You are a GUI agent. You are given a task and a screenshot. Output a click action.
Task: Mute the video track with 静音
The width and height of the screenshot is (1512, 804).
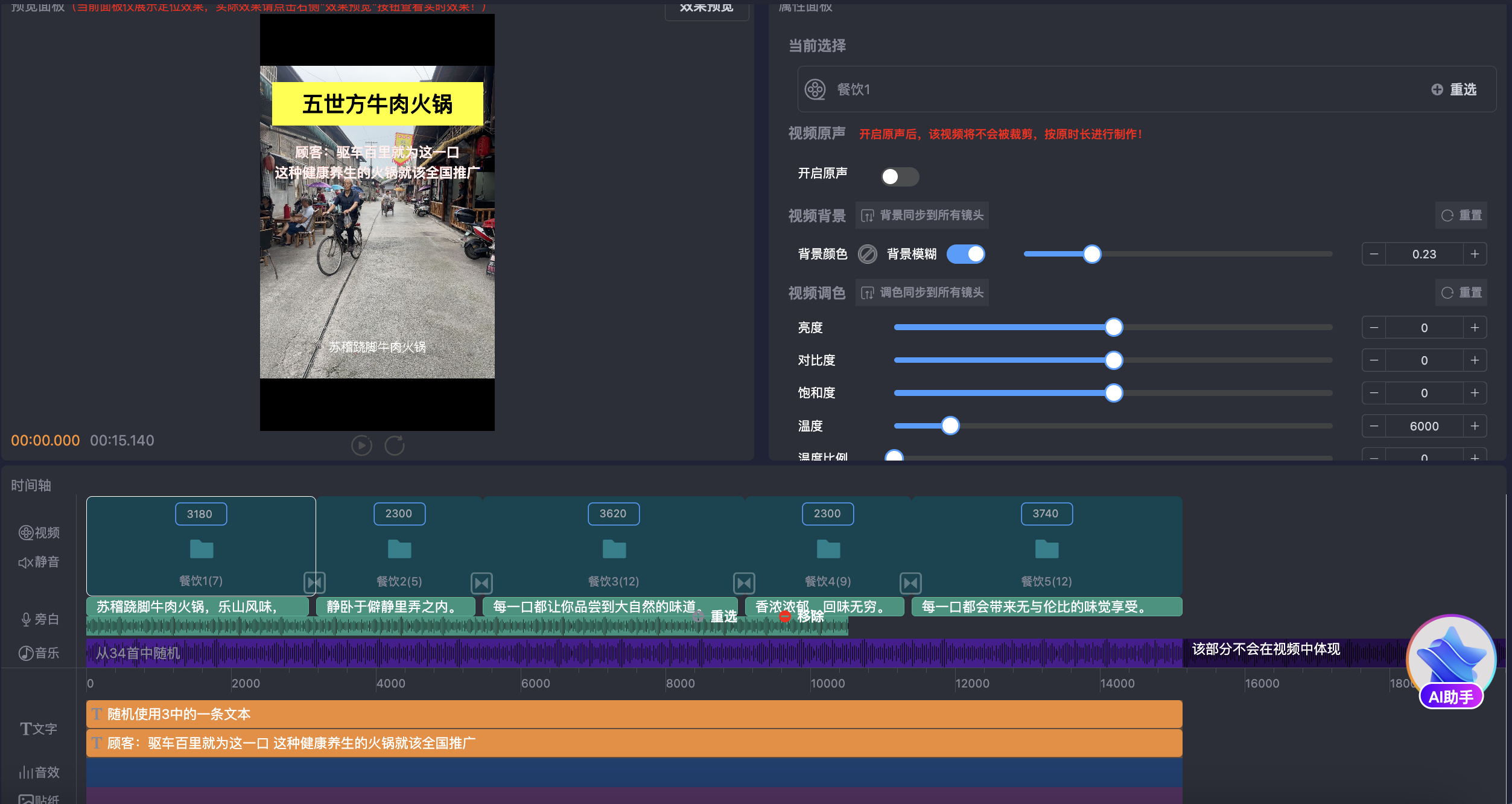pyautogui.click(x=39, y=562)
